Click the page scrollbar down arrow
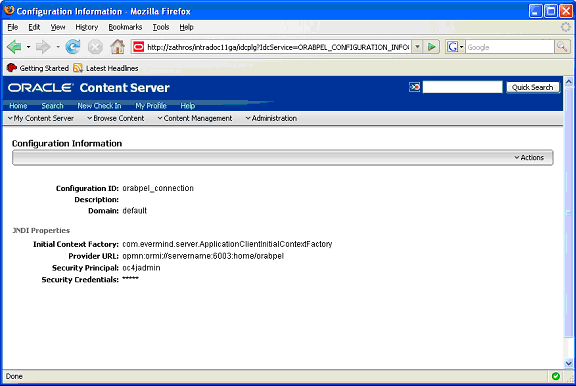The height and width of the screenshot is (386, 576). (x=569, y=364)
